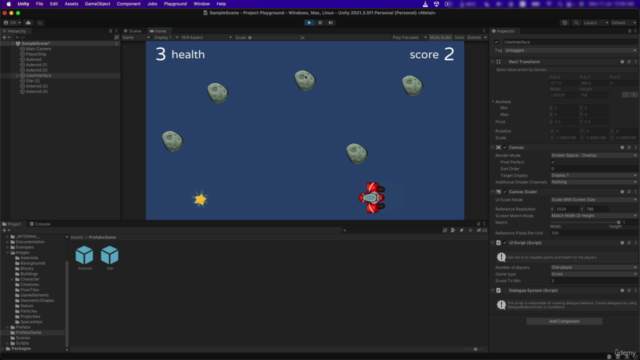Open the Inspector panel more options menu
Screen dimensions: 640x360
635,31
